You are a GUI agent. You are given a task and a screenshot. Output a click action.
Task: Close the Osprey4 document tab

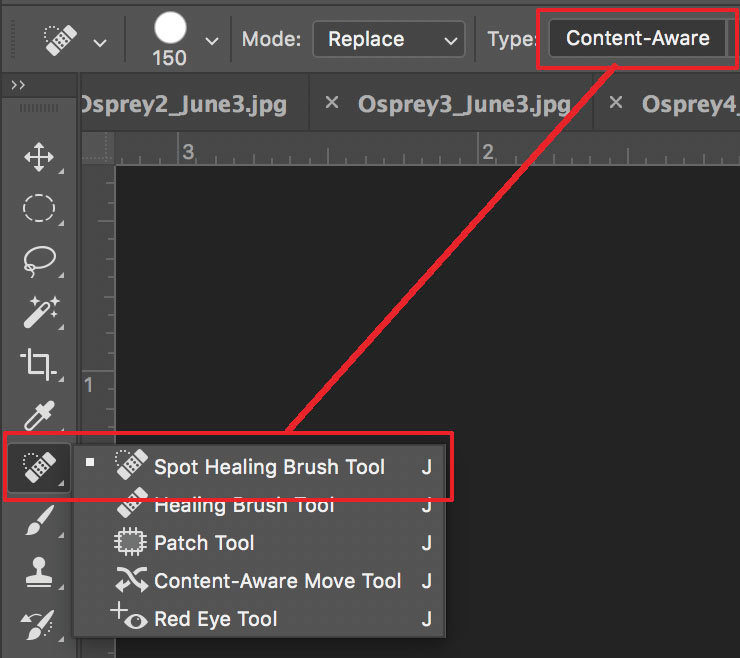point(615,102)
